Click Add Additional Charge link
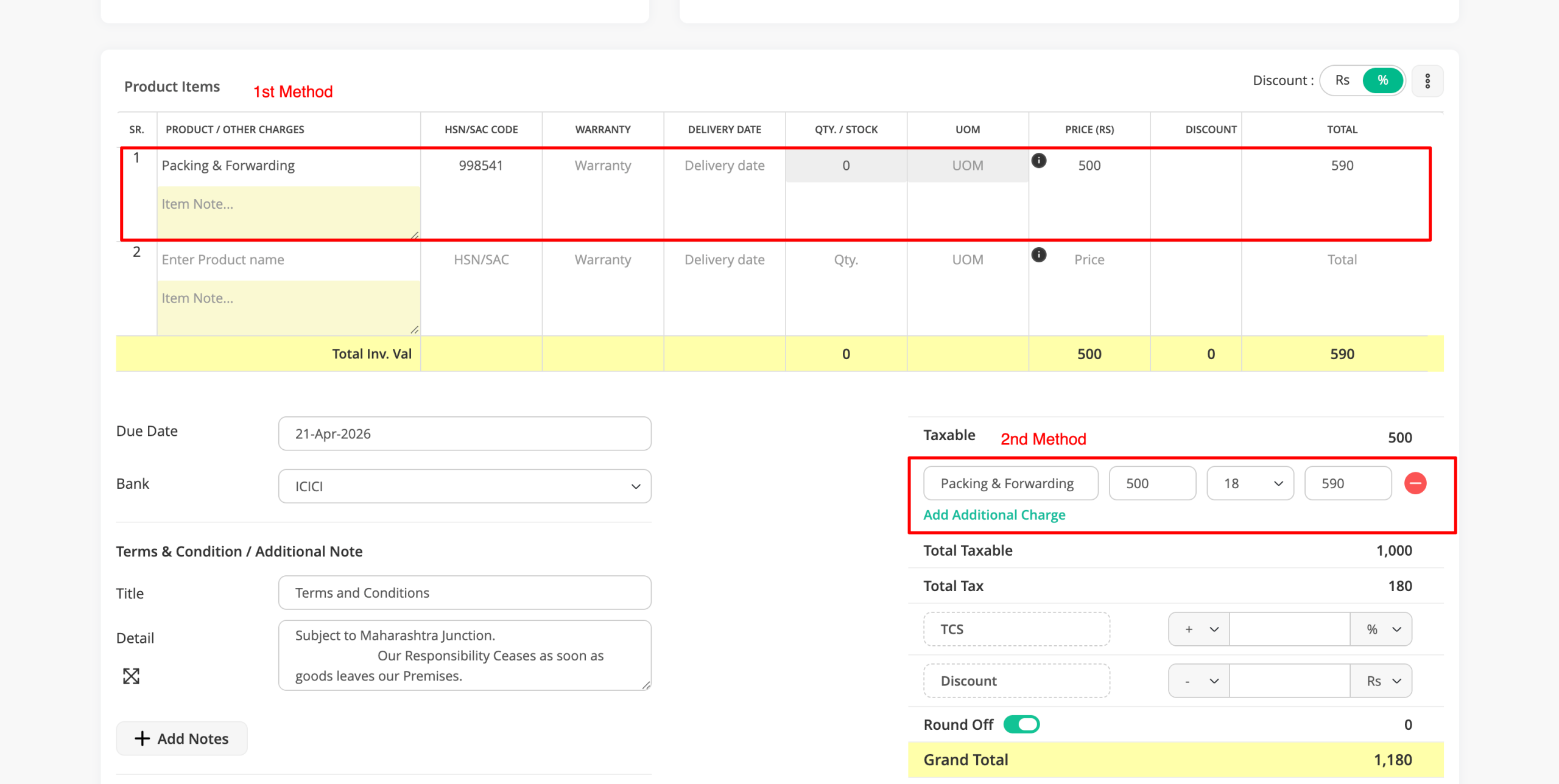 tap(994, 515)
